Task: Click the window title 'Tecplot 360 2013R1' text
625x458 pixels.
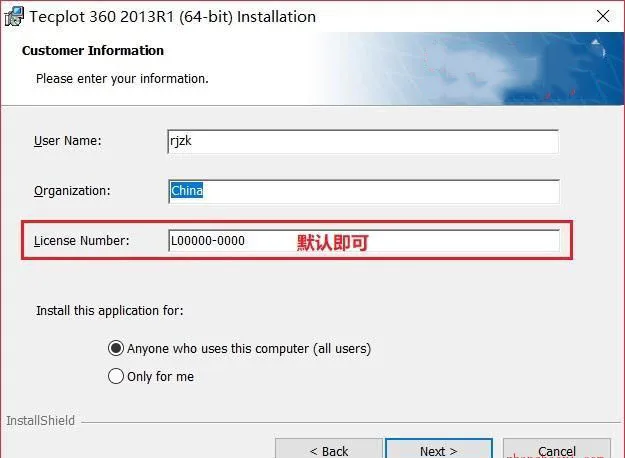Action: [x=102, y=17]
